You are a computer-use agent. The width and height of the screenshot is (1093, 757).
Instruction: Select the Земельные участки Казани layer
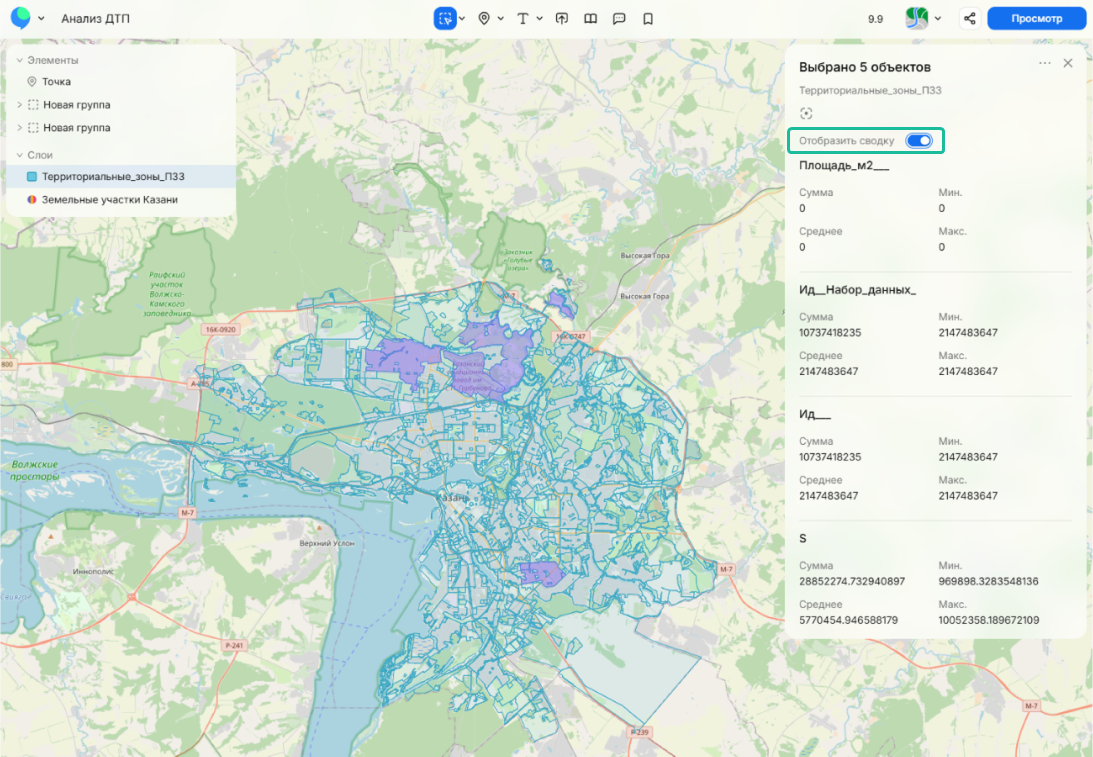point(109,200)
